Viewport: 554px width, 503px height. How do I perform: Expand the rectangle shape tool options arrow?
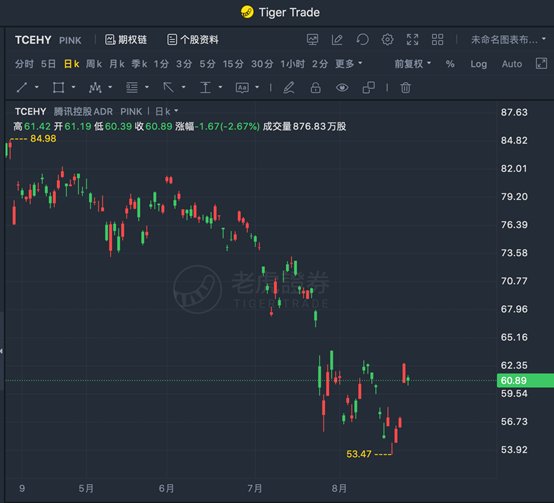(73, 87)
